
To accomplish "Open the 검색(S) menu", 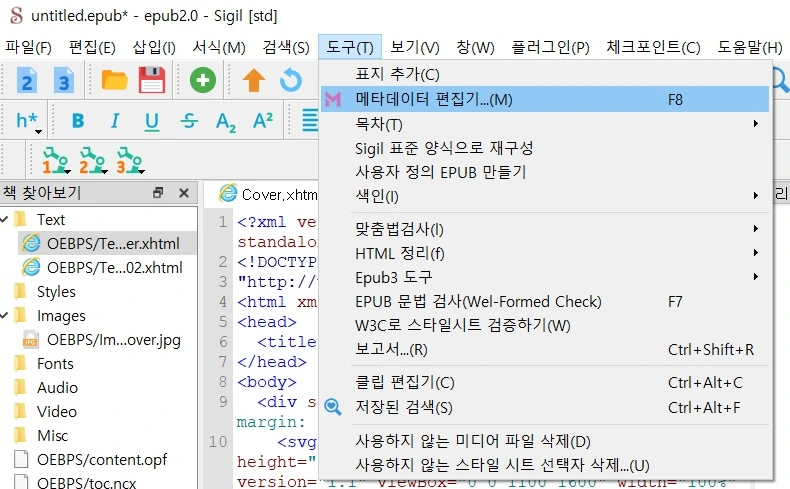I will coord(286,47).
